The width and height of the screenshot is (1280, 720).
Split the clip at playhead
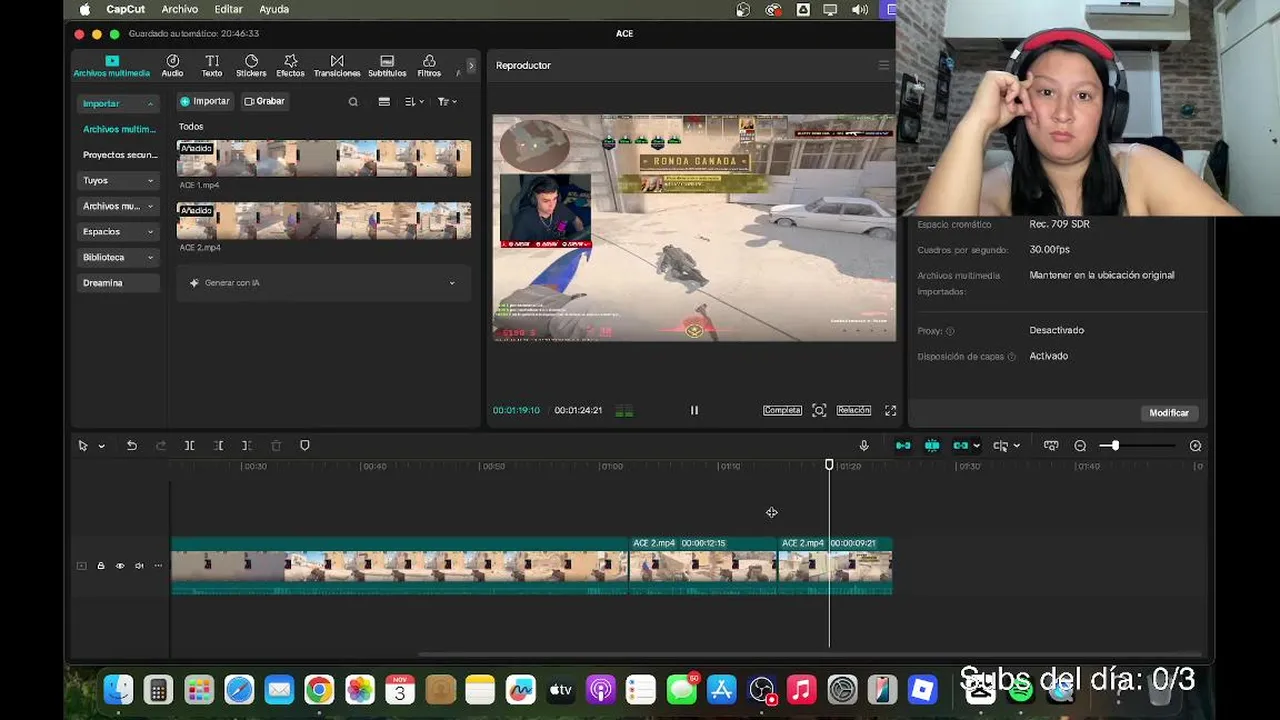(189, 446)
